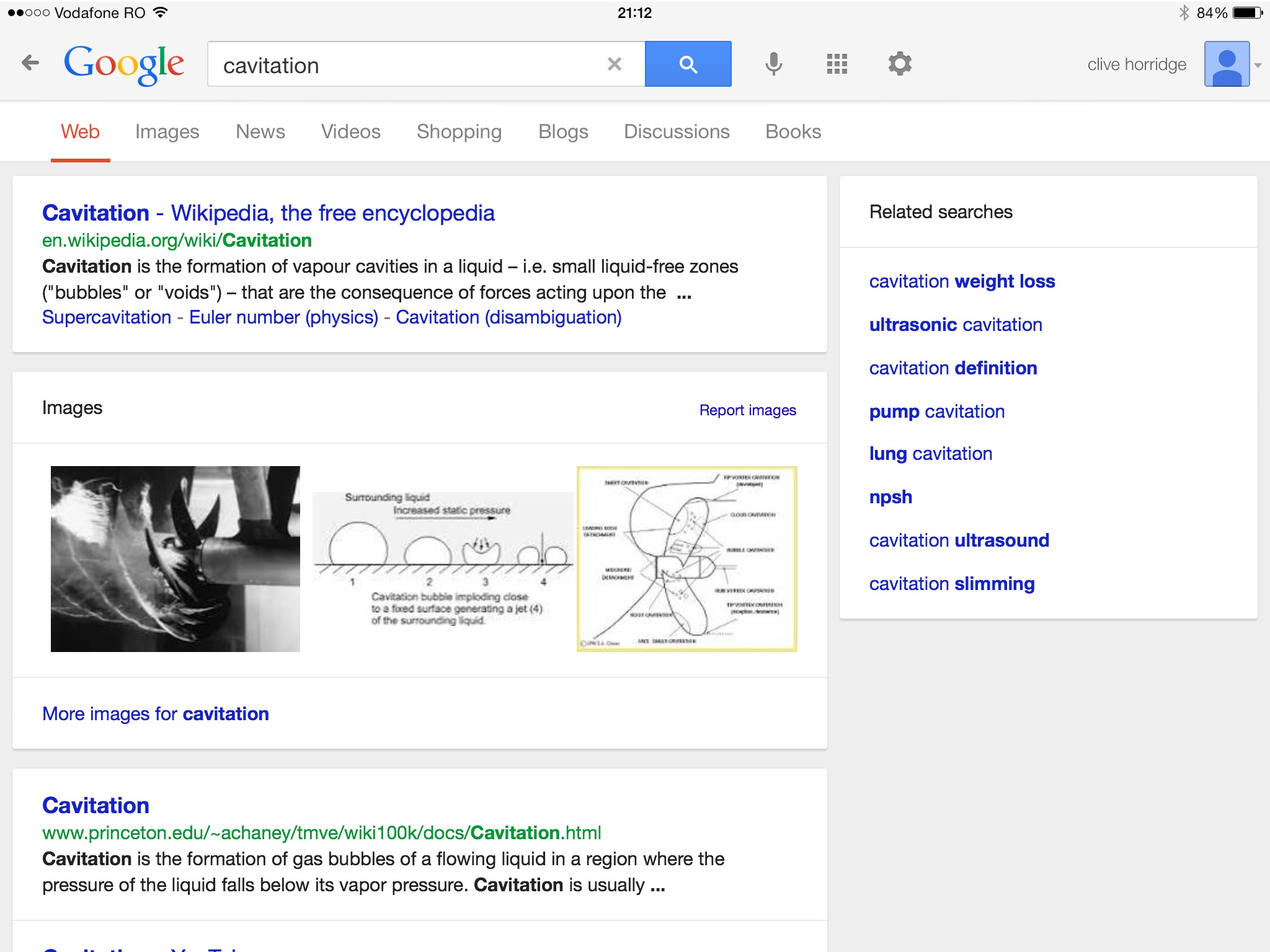Open the Google logo homepage
This screenshot has width=1270, height=952.
(x=124, y=64)
